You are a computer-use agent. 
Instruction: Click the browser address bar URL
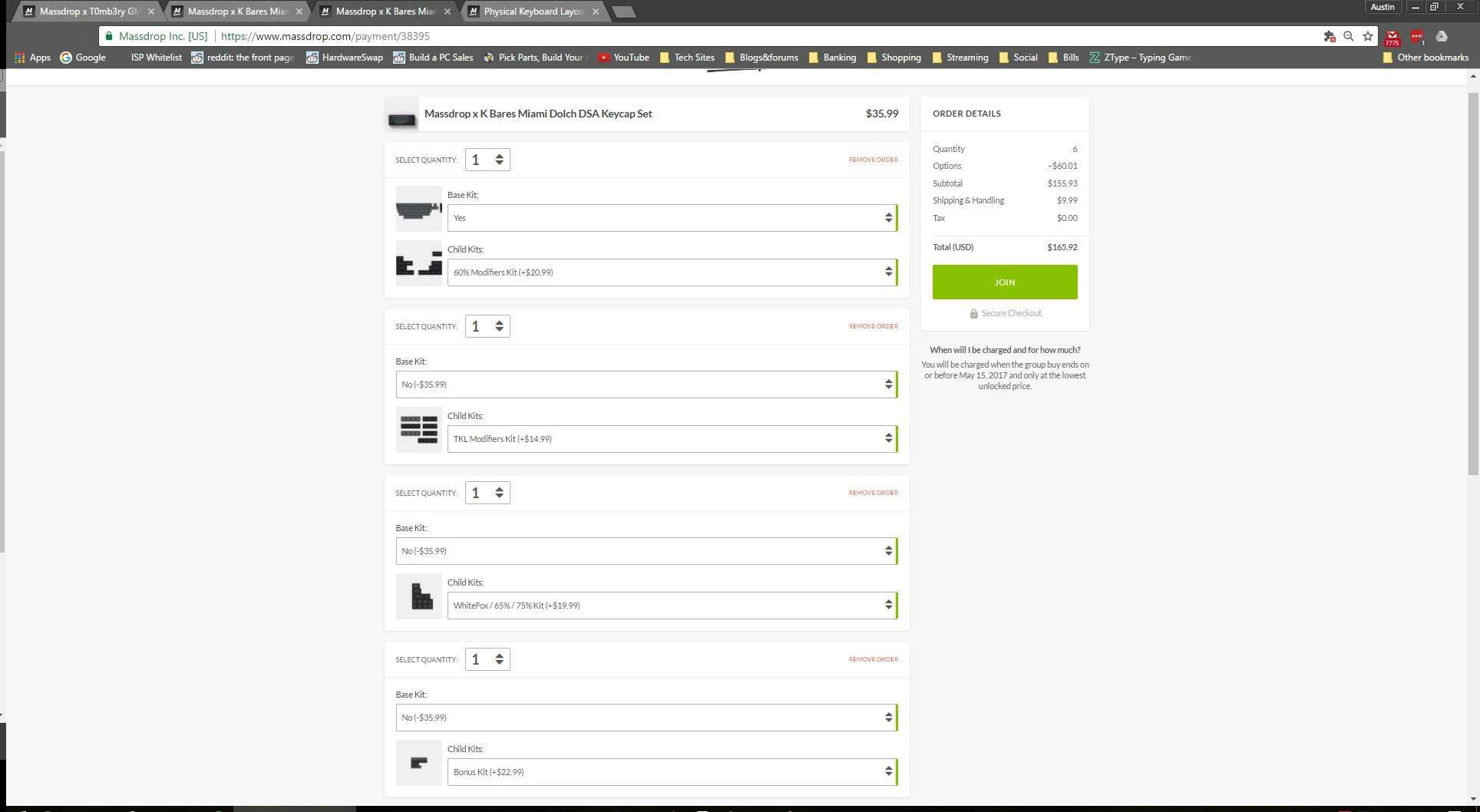tap(325, 36)
